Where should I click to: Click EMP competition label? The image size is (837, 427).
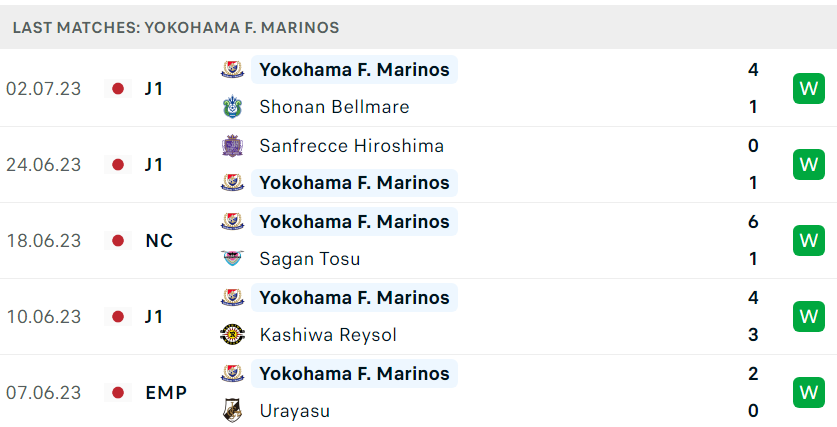click(x=166, y=393)
